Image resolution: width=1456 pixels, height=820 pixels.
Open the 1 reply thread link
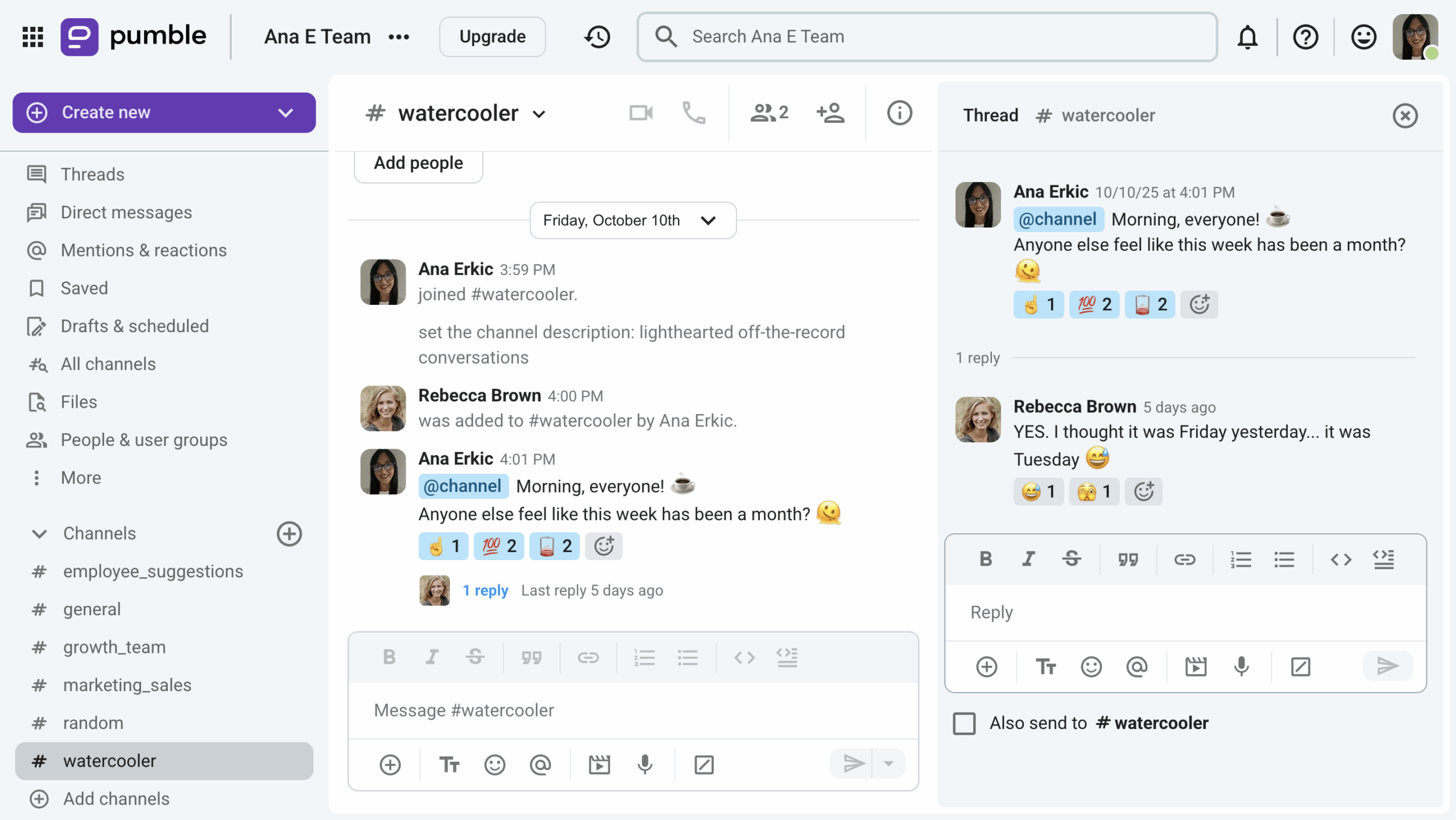pyautogui.click(x=485, y=590)
